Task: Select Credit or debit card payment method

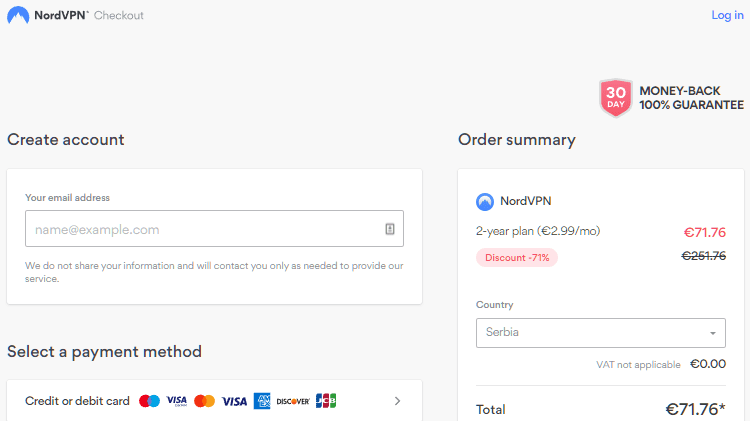Action: (x=214, y=401)
